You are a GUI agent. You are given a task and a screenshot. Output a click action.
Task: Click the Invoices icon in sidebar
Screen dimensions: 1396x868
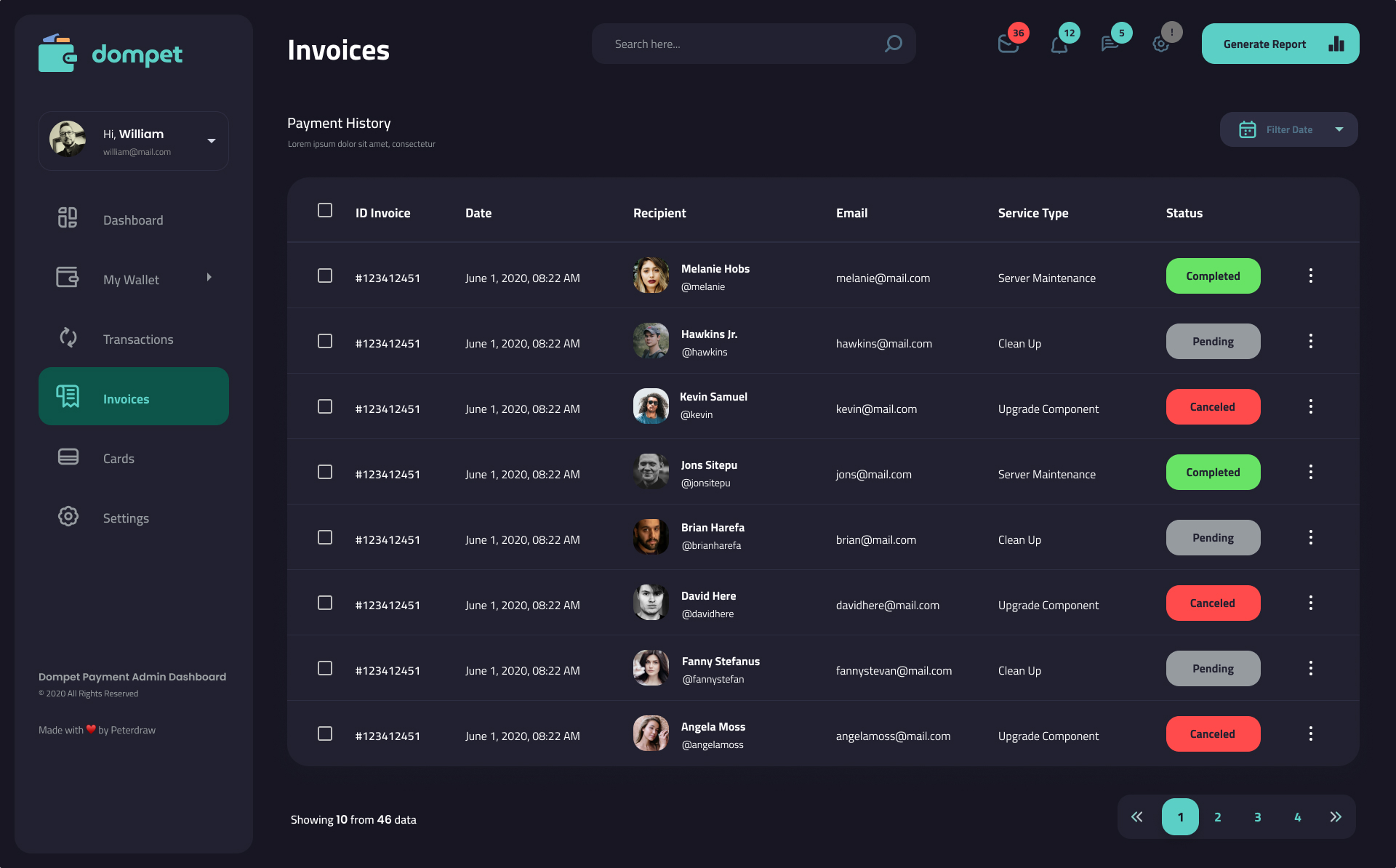coord(68,397)
